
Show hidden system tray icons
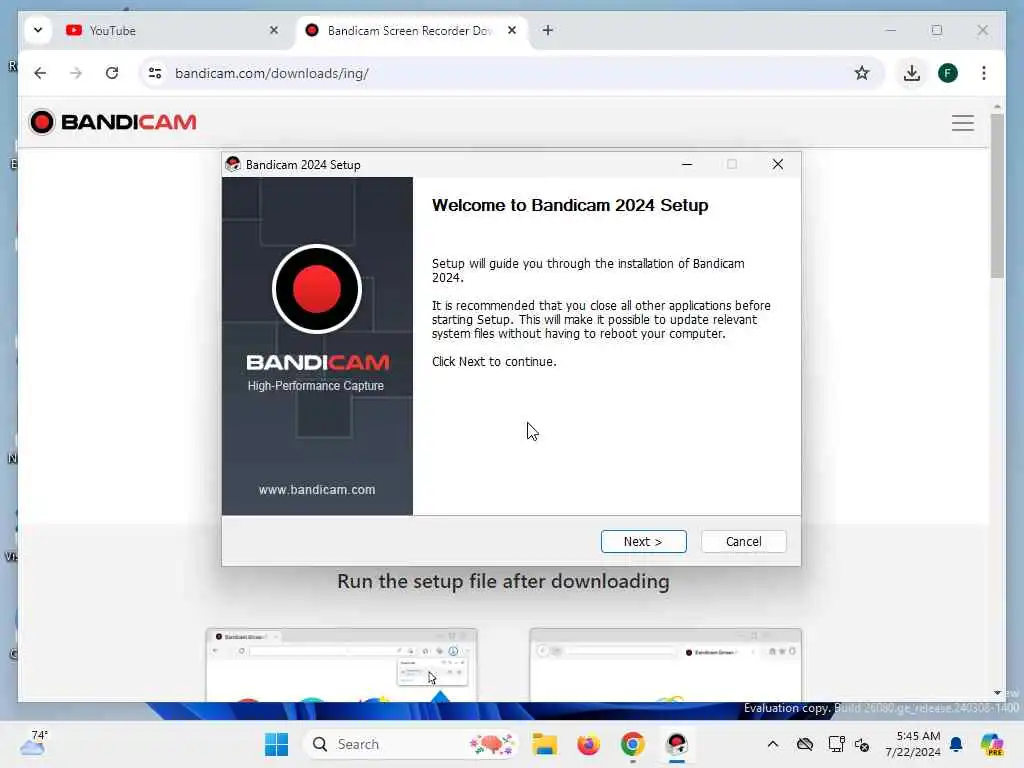click(x=773, y=744)
